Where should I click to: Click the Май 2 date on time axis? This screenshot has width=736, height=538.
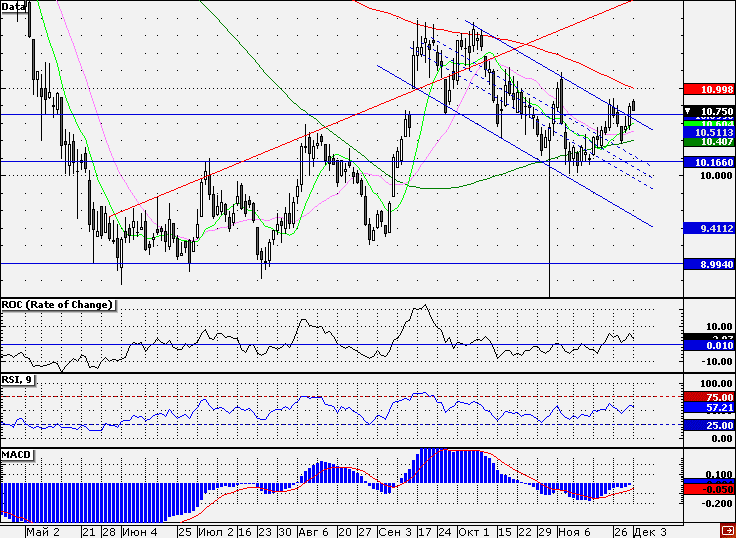(42, 531)
